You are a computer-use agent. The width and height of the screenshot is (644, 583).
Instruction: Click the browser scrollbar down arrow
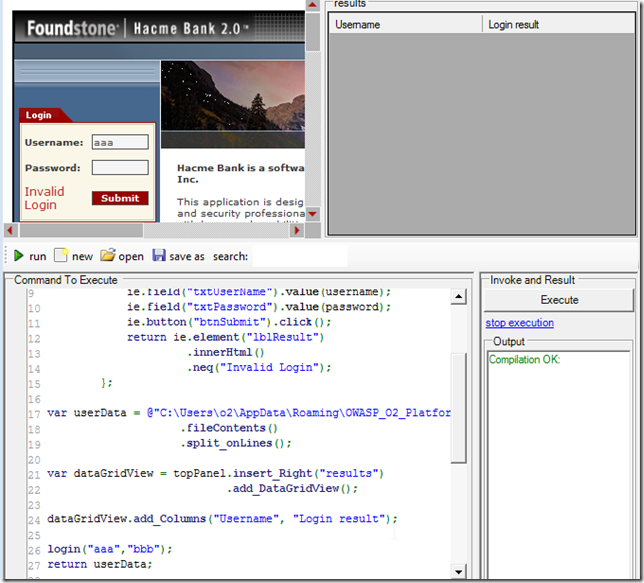point(312,214)
